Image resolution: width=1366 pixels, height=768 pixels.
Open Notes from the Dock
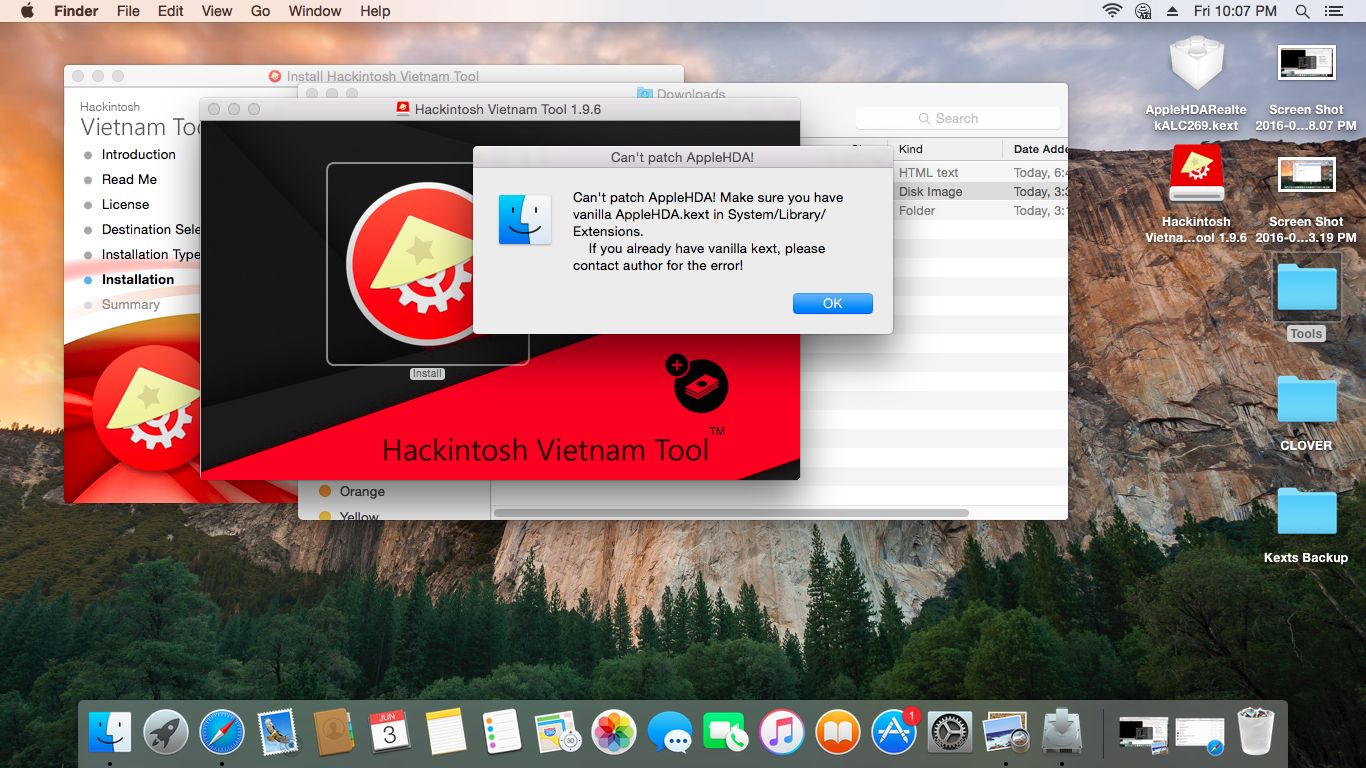pos(446,732)
